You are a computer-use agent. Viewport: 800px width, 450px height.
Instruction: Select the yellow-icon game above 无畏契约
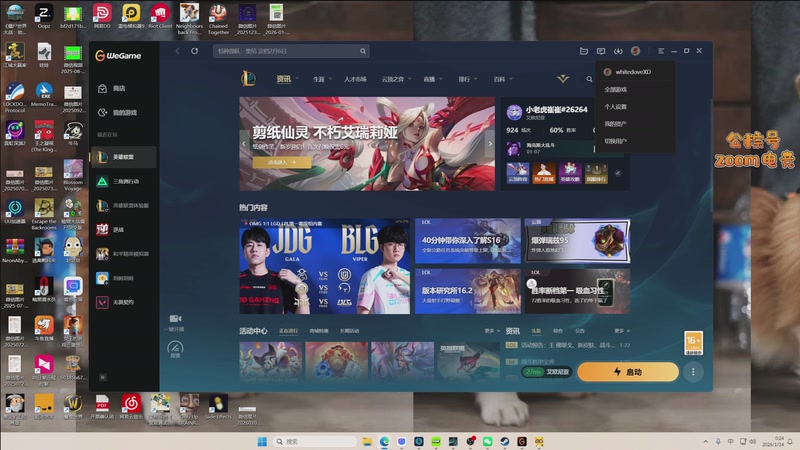(x=123, y=278)
